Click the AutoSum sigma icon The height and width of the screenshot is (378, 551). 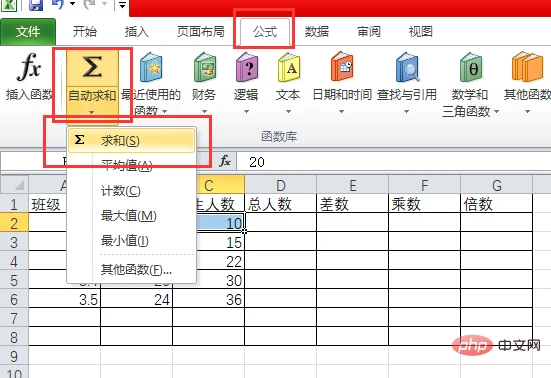coord(92,67)
